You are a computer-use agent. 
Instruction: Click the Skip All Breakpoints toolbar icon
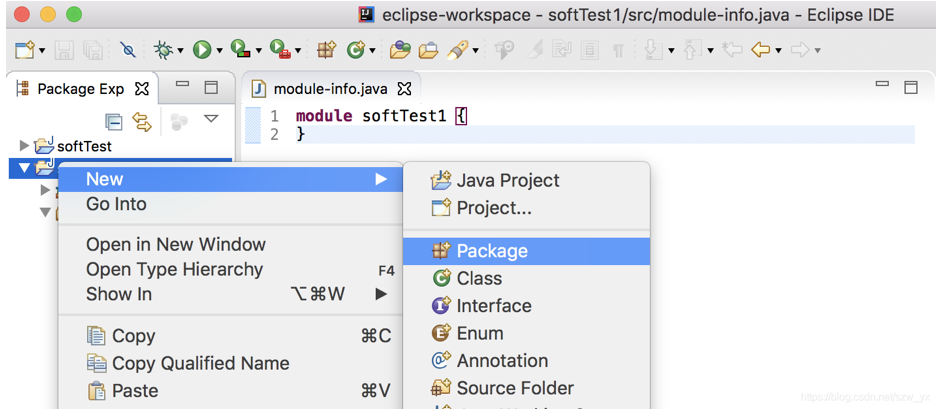pyautogui.click(x=127, y=49)
